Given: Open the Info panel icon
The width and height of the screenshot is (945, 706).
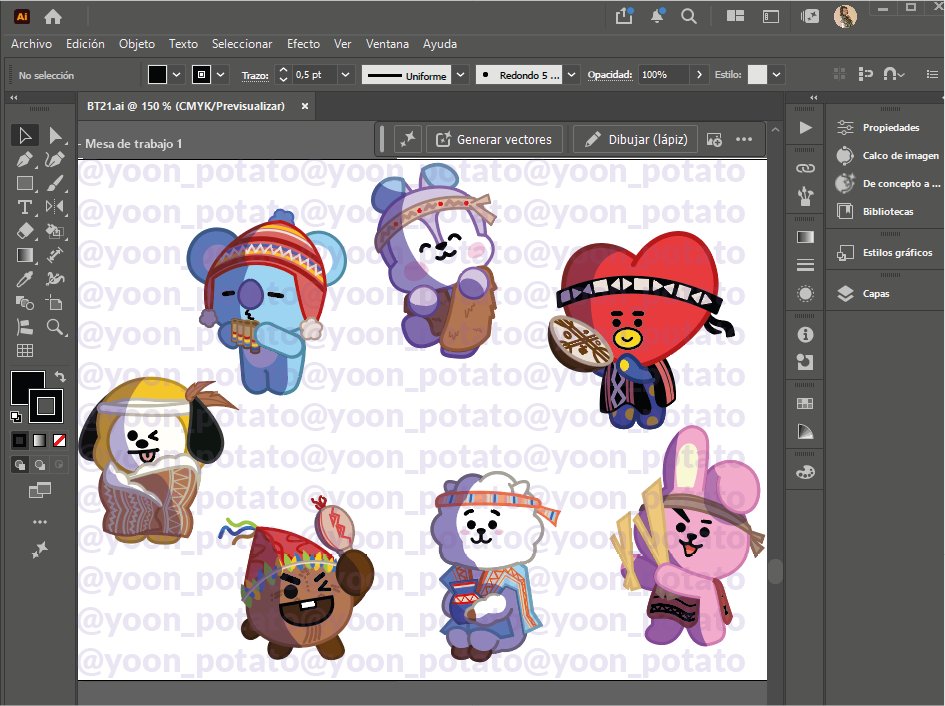Looking at the screenshot, I should click(805, 335).
